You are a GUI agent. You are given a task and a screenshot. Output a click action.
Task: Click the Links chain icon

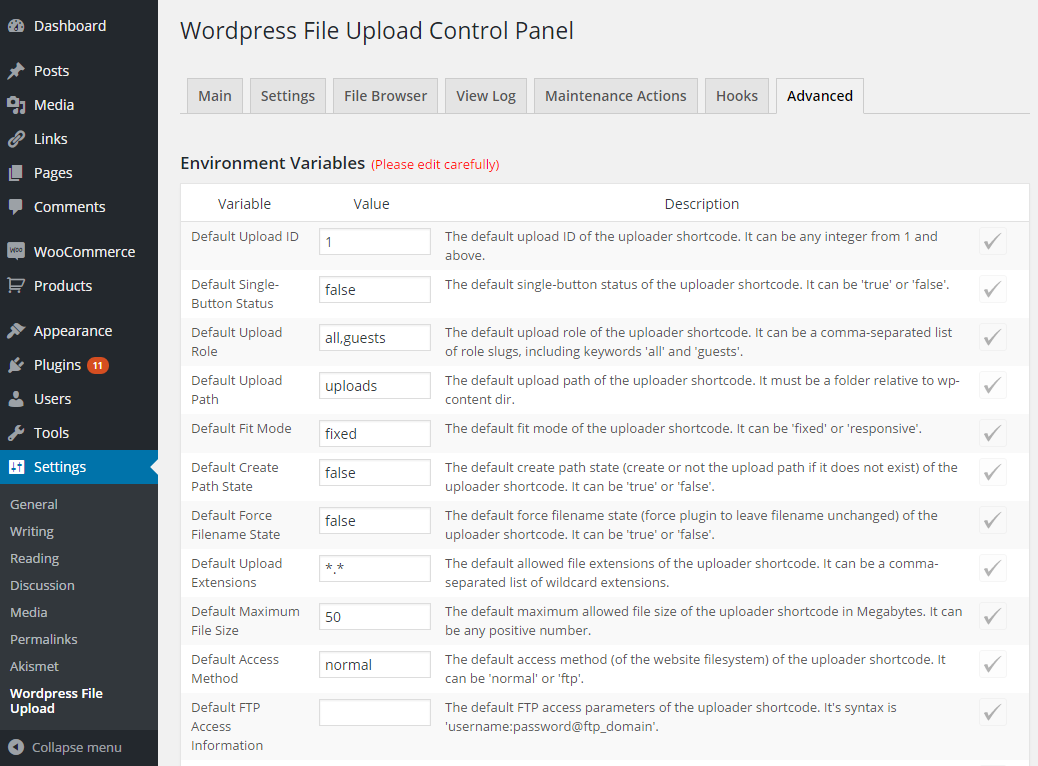(x=16, y=139)
